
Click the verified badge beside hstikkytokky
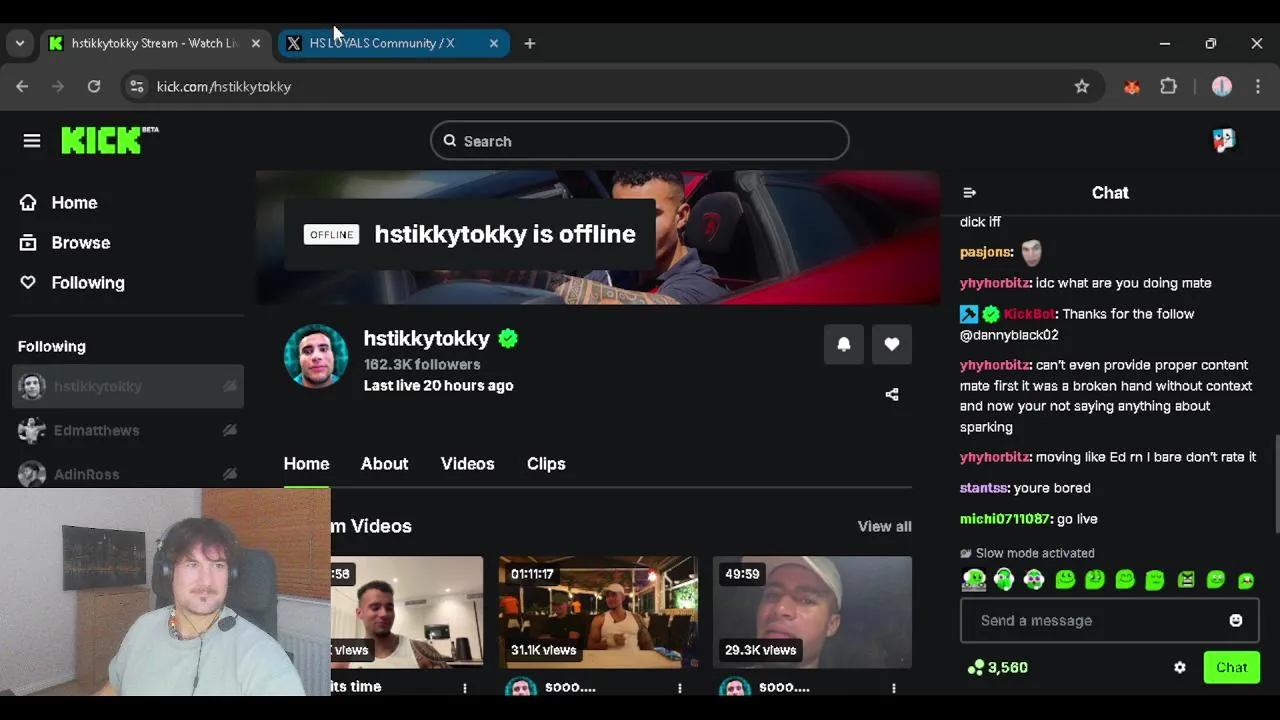(x=508, y=339)
